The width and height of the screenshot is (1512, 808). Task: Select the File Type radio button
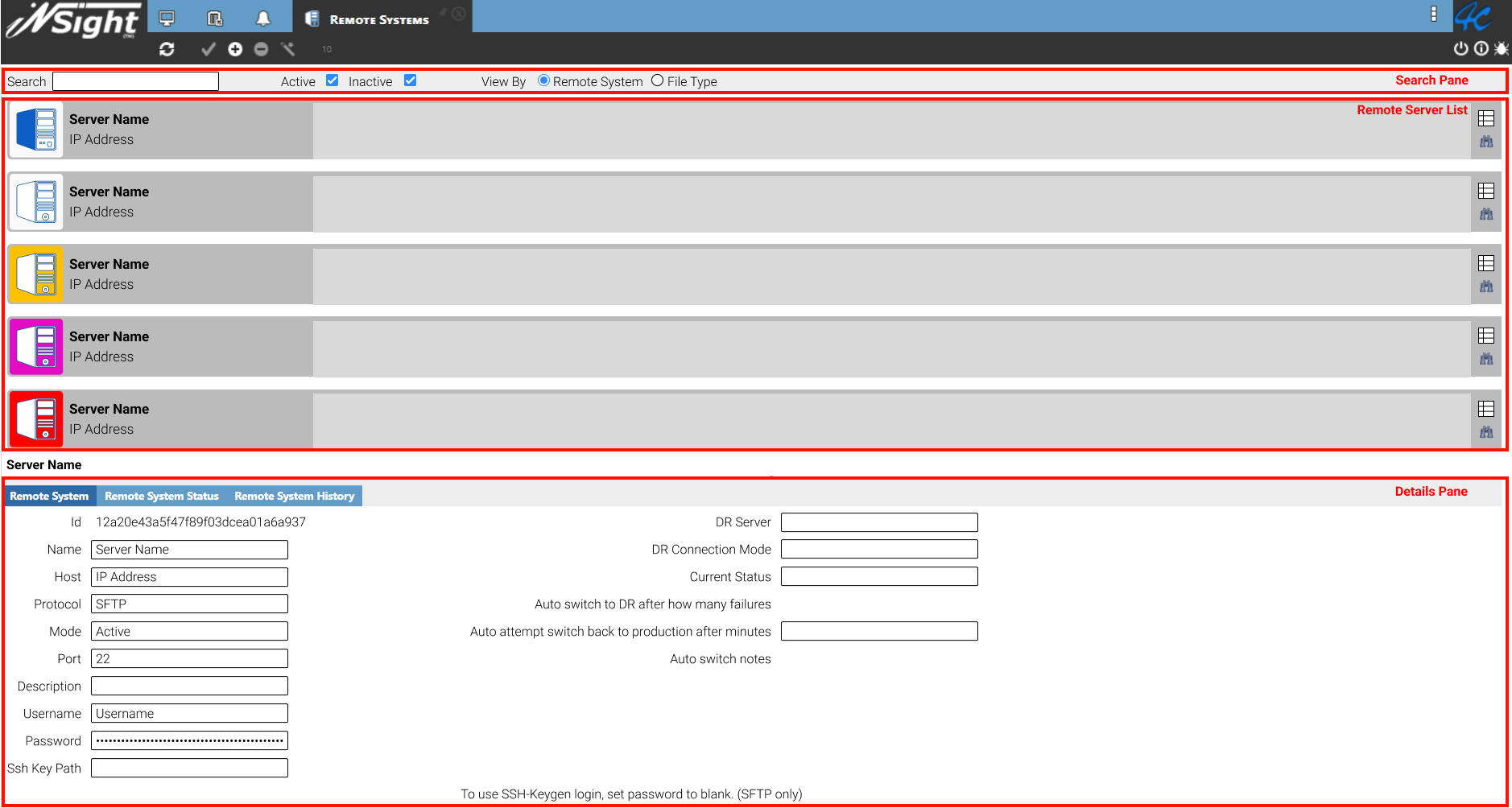658,80
